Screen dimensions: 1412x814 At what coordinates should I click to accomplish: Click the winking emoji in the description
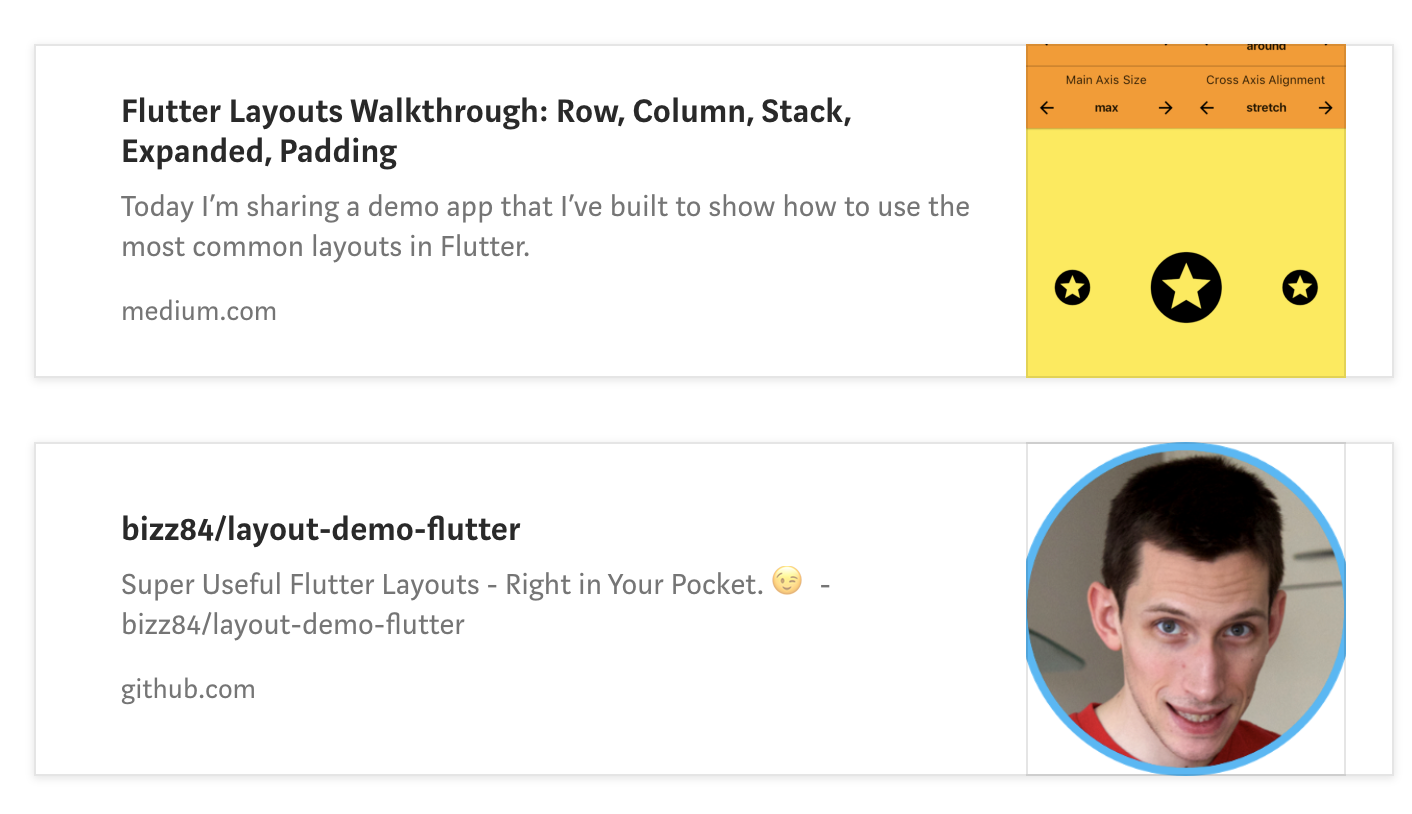(x=788, y=582)
